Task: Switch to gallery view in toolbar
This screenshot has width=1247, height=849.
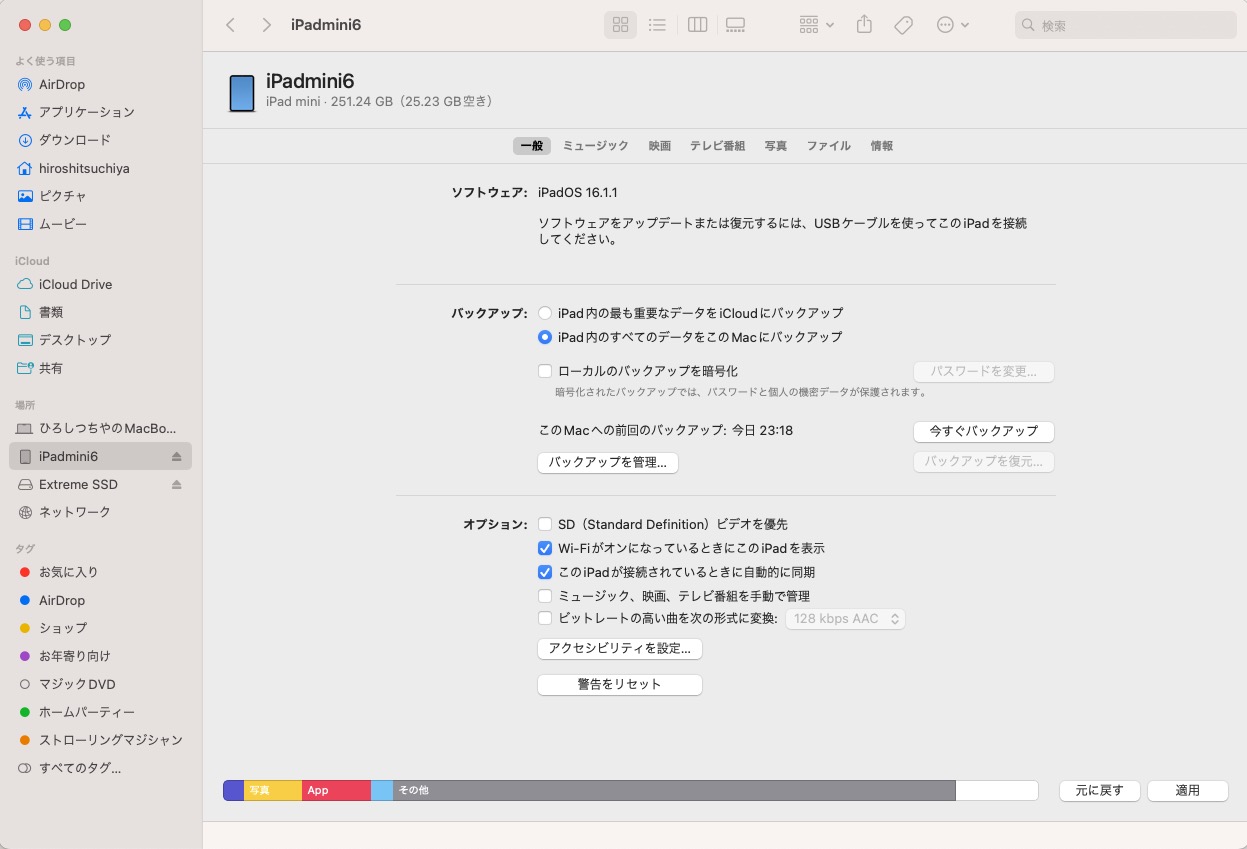Action: 736,25
